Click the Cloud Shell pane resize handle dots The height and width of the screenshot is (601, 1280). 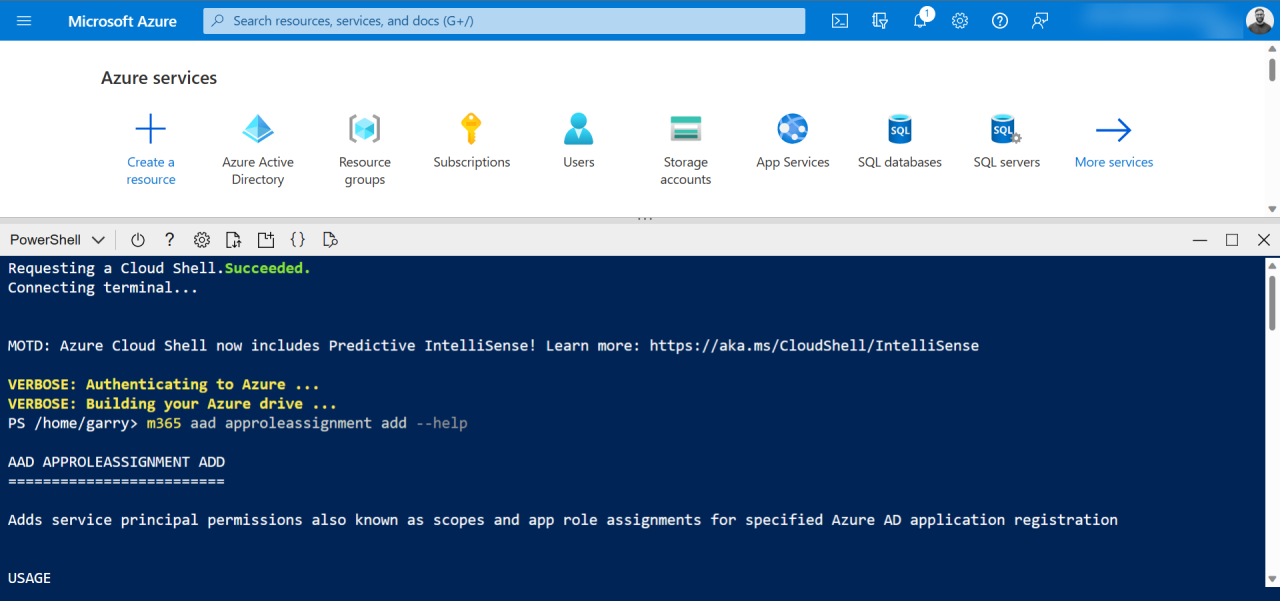(x=644, y=218)
